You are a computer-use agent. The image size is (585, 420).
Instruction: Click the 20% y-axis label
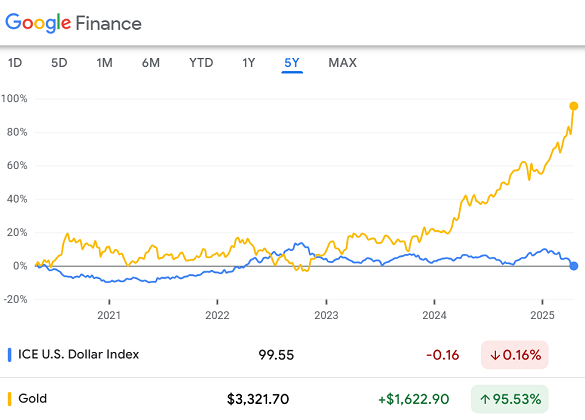pos(17,232)
